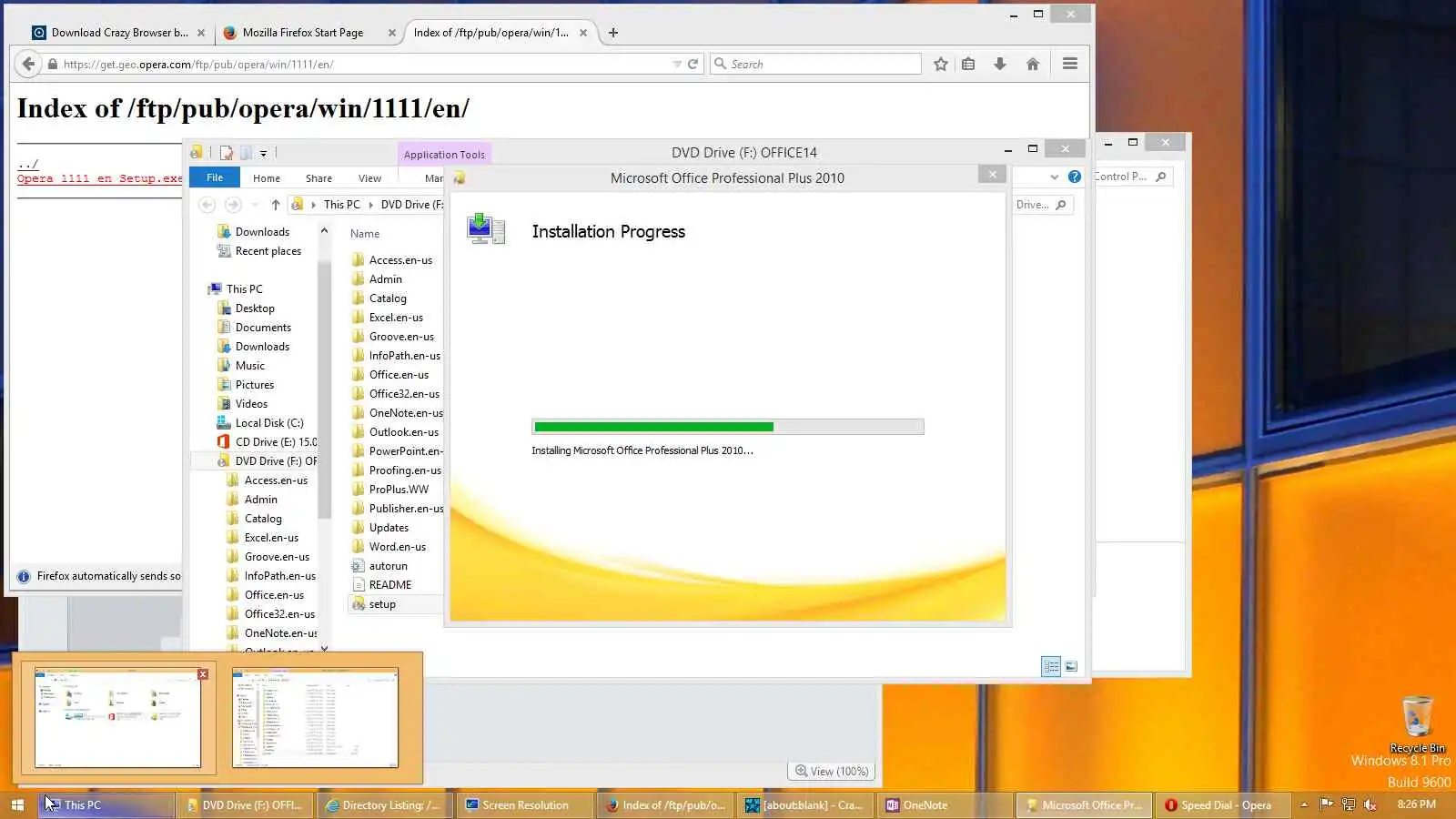The height and width of the screenshot is (819, 1456).
Task: Open a new Firefox tab
Action: point(613,33)
